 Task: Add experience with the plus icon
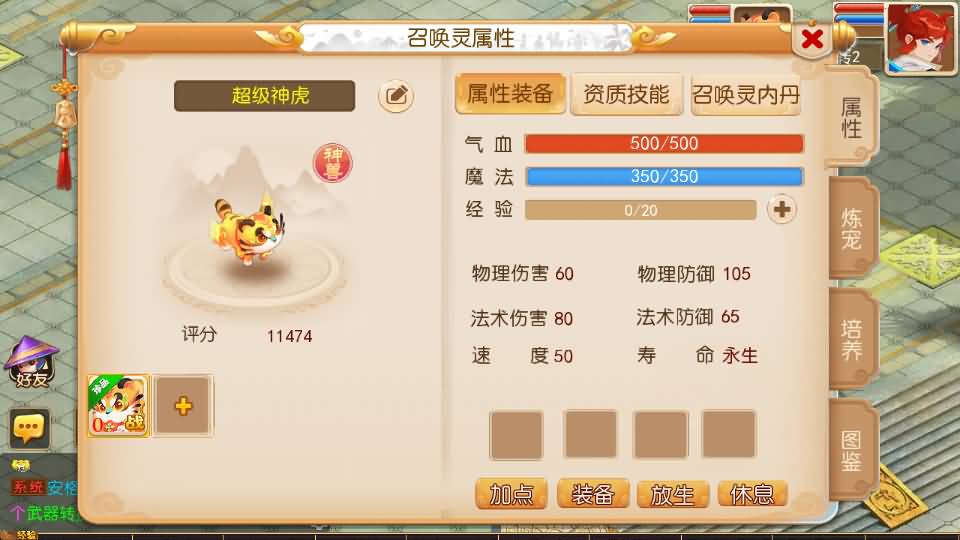click(781, 209)
